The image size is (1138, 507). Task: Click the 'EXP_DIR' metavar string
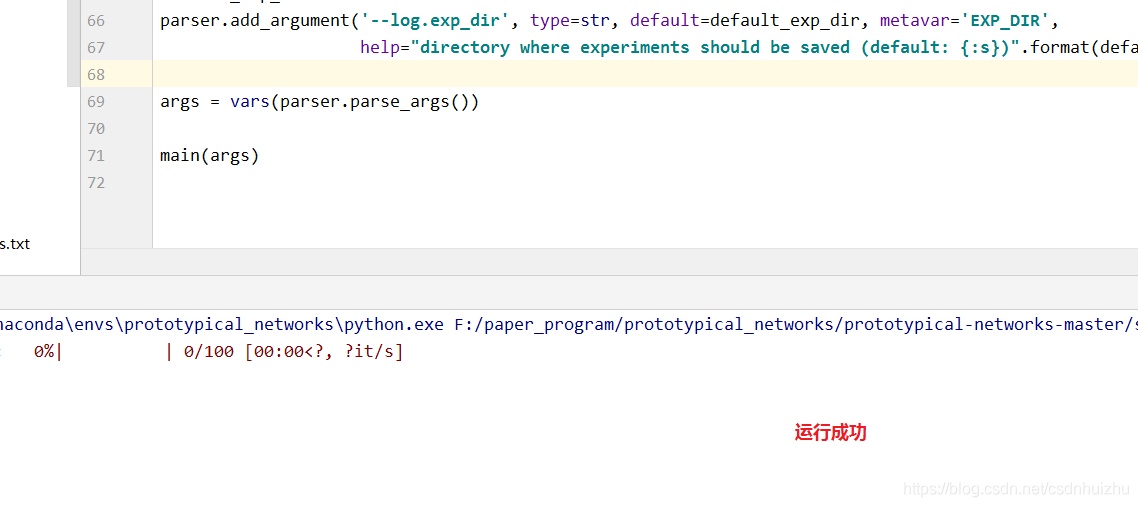(x=1004, y=20)
